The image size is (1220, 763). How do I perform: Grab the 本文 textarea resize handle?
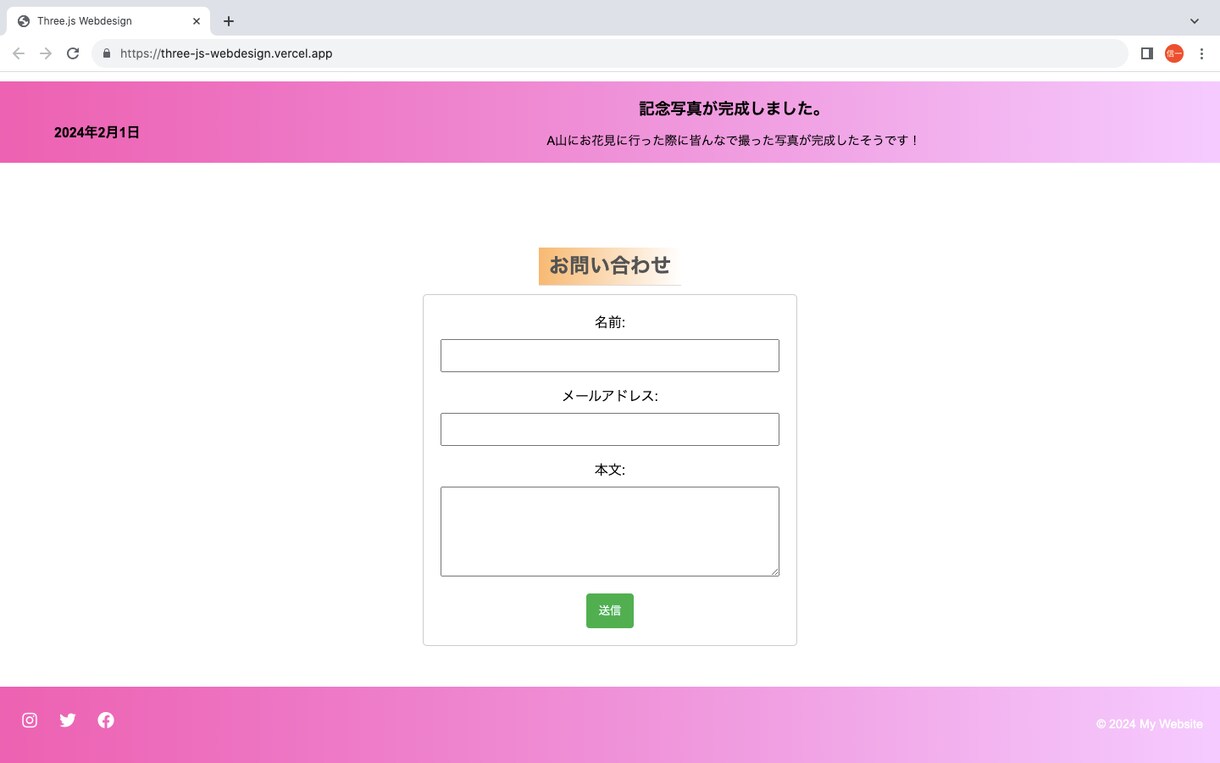(774, 571)
